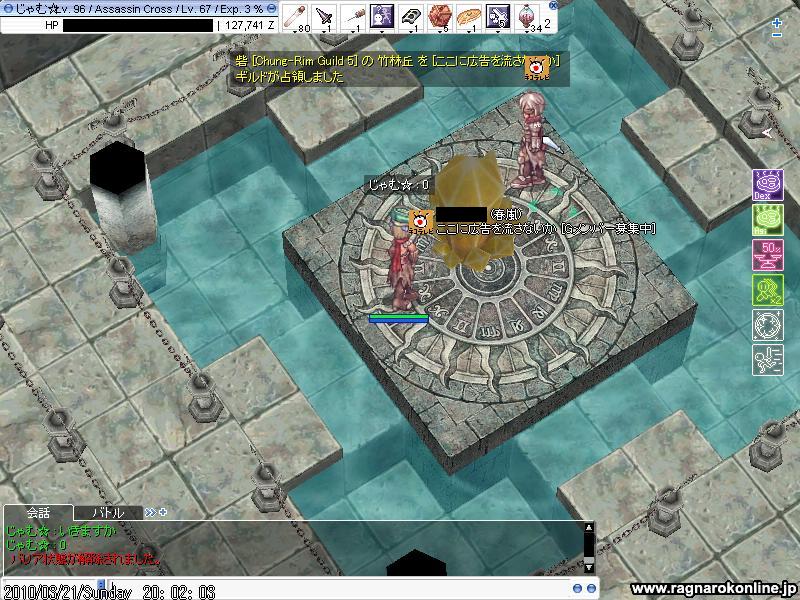Click the Dex food buff icon

click(768, 185)
